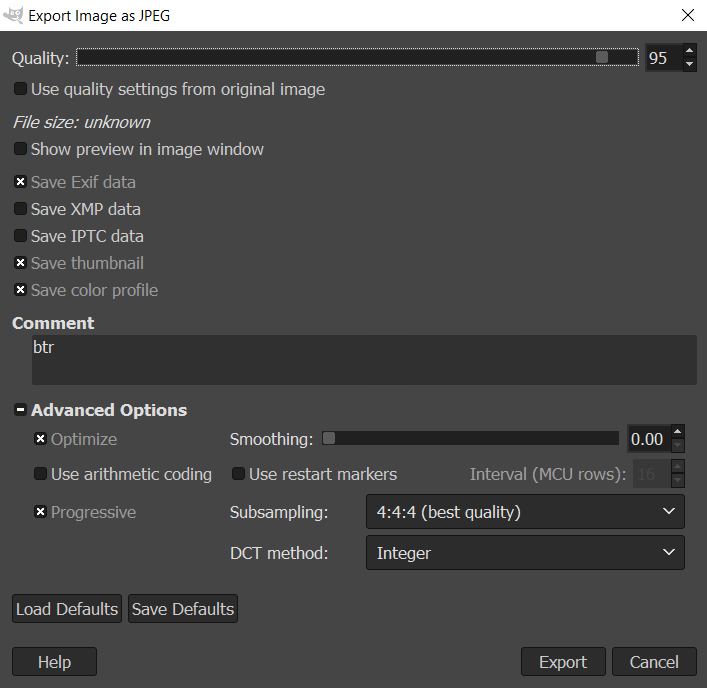Toggle Show preview in image window

click(21, 149)
